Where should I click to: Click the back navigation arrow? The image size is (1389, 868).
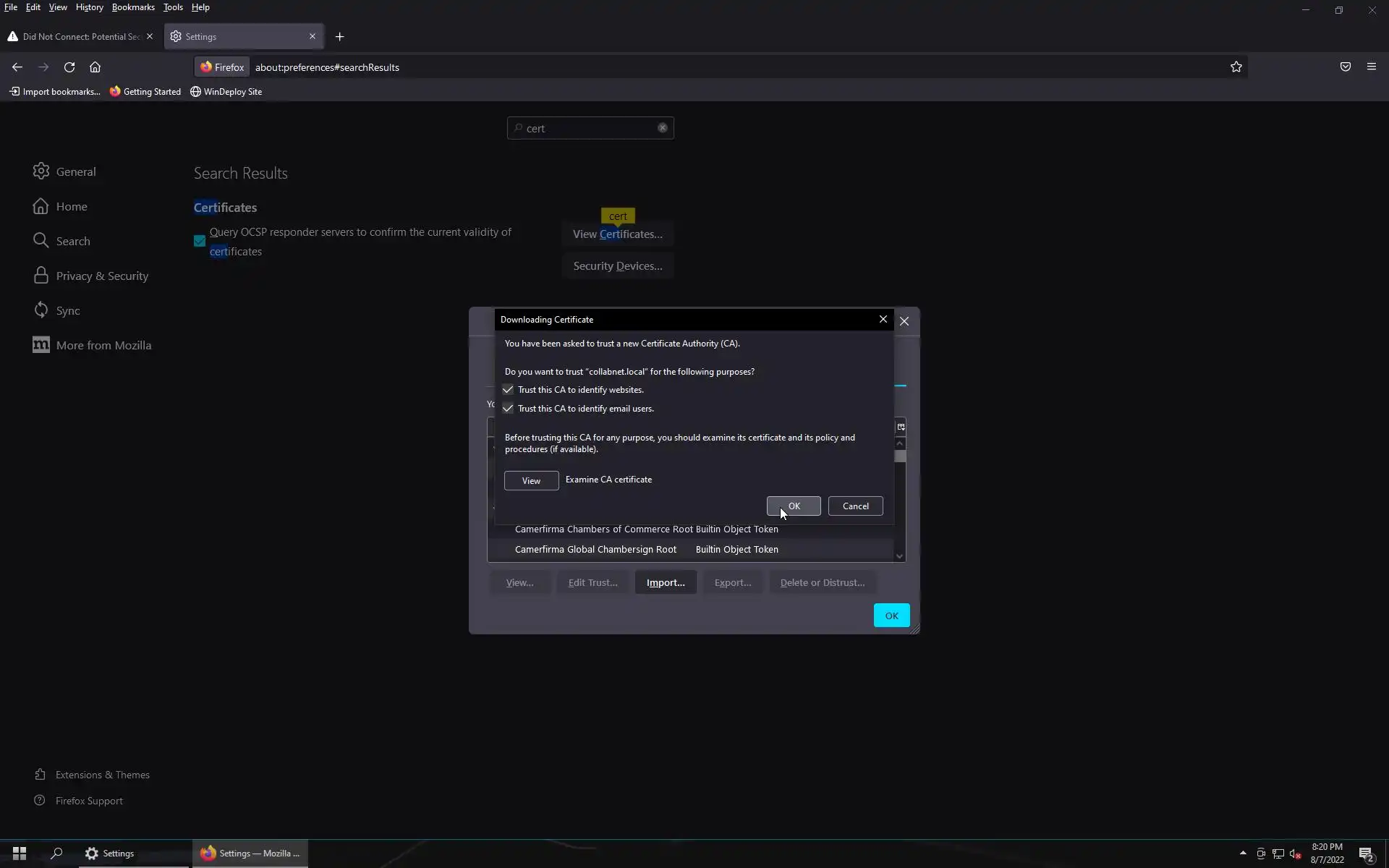(17, 67)
